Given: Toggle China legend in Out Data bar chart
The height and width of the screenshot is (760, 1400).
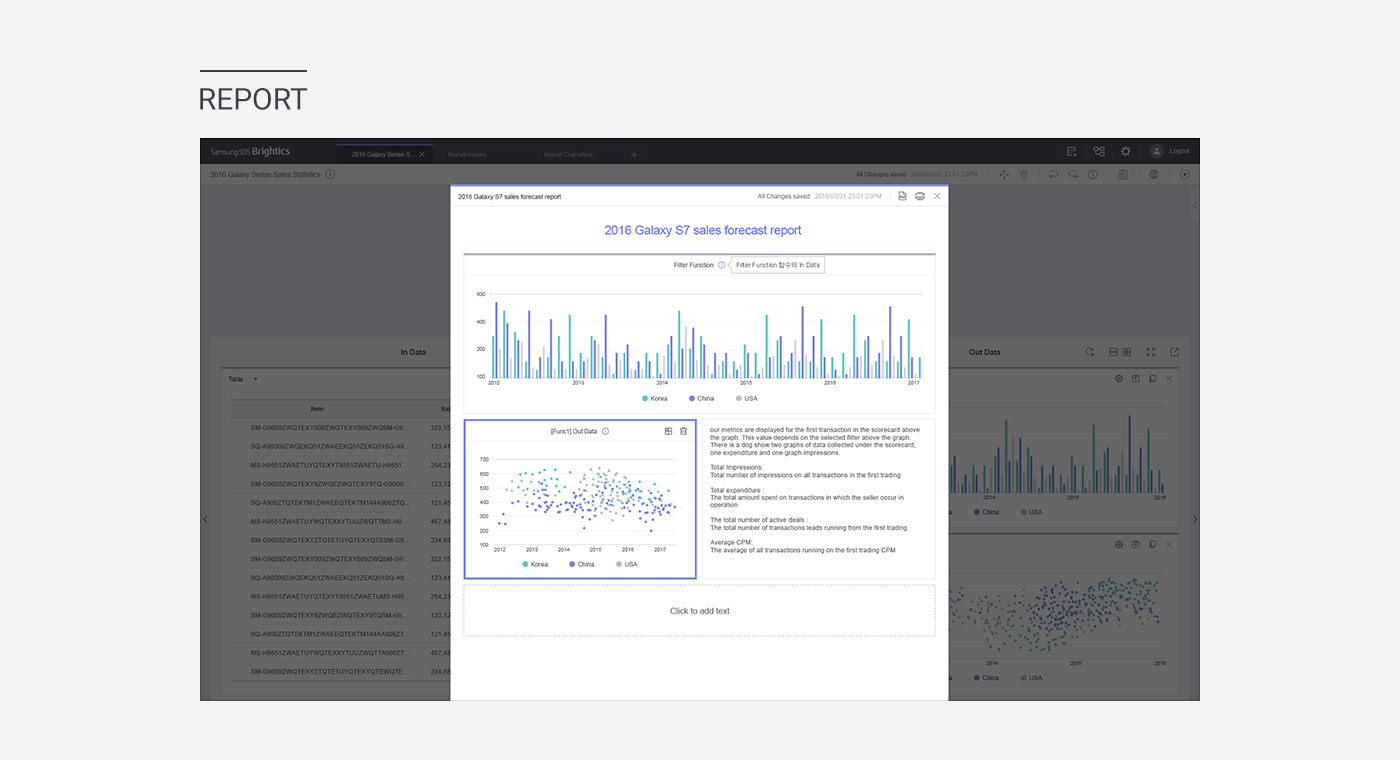Looking at the screenshot, I should 985,512.
